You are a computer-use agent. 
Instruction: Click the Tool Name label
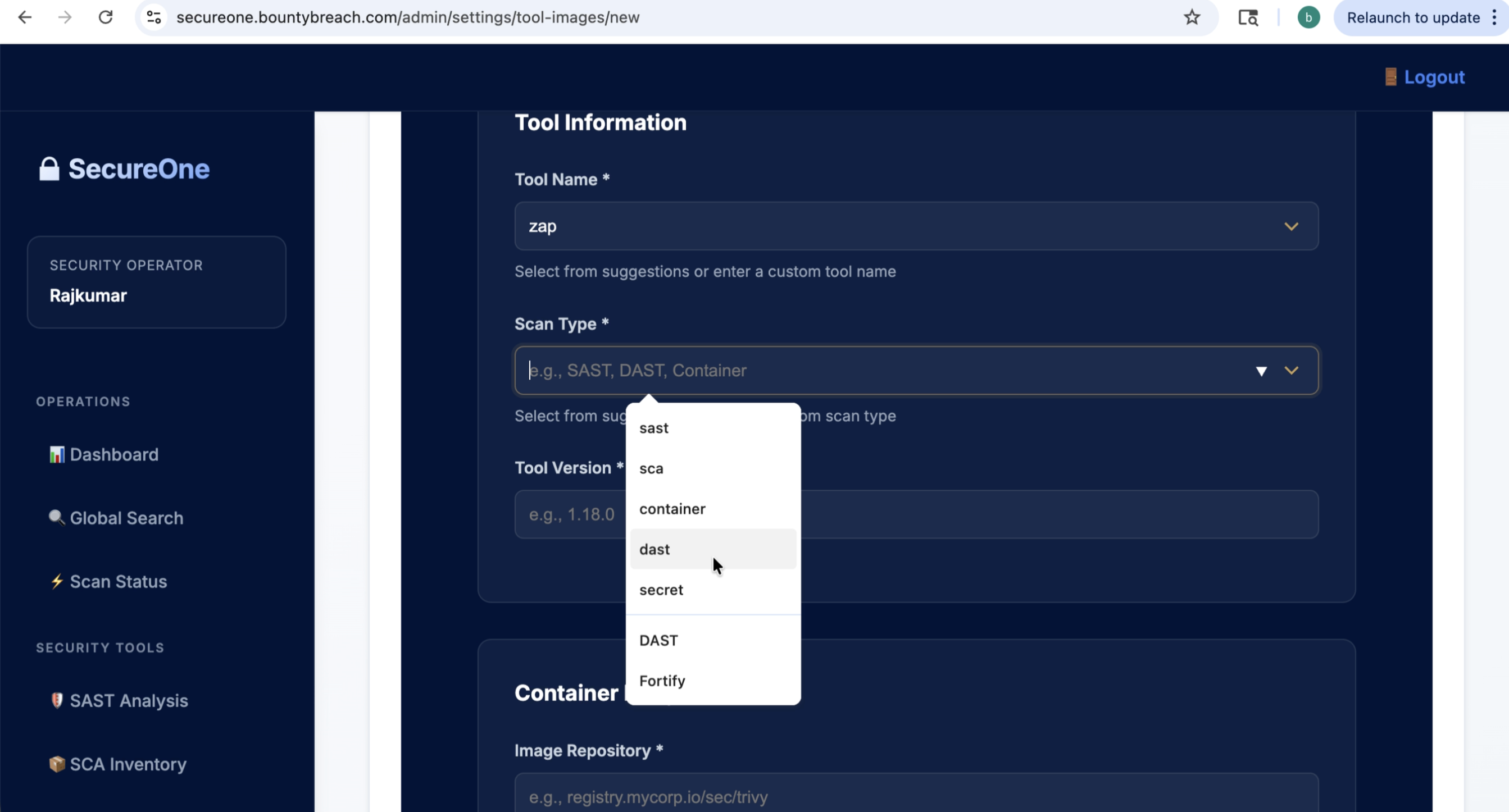tap(562, 179)
